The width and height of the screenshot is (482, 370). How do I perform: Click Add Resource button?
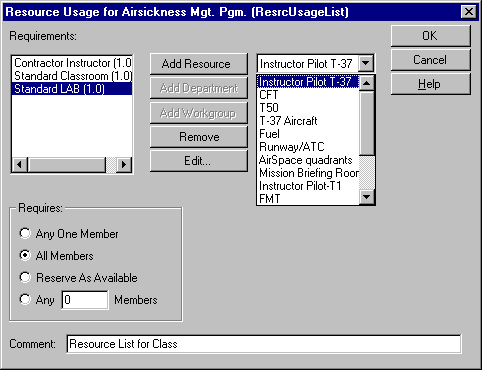point(199,64)
